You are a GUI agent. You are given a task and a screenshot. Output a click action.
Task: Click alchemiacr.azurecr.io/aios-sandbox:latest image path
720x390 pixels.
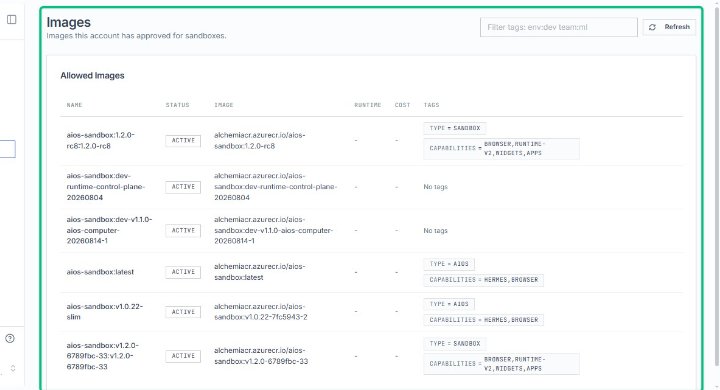pyautogui.click(x=259, y=272)
